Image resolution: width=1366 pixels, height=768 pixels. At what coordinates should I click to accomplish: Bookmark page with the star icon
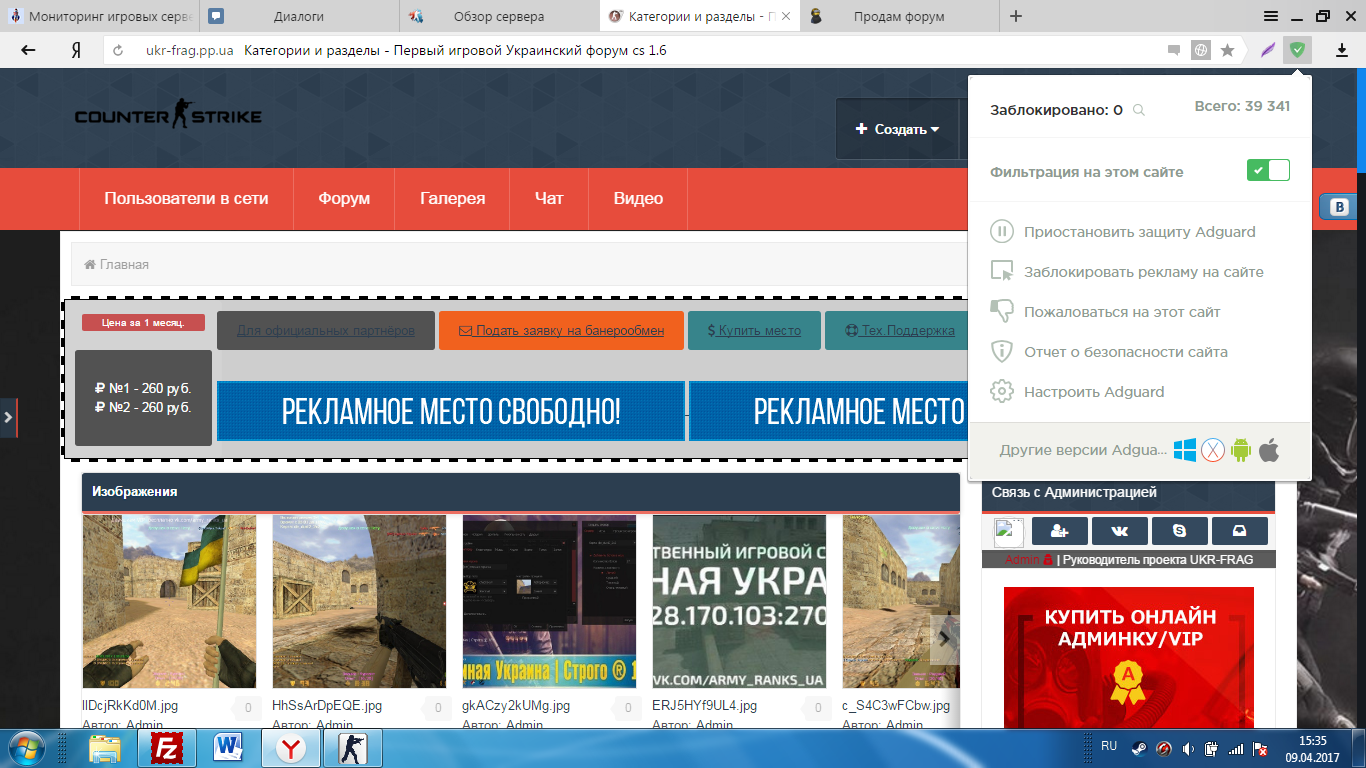[1227, 49]
